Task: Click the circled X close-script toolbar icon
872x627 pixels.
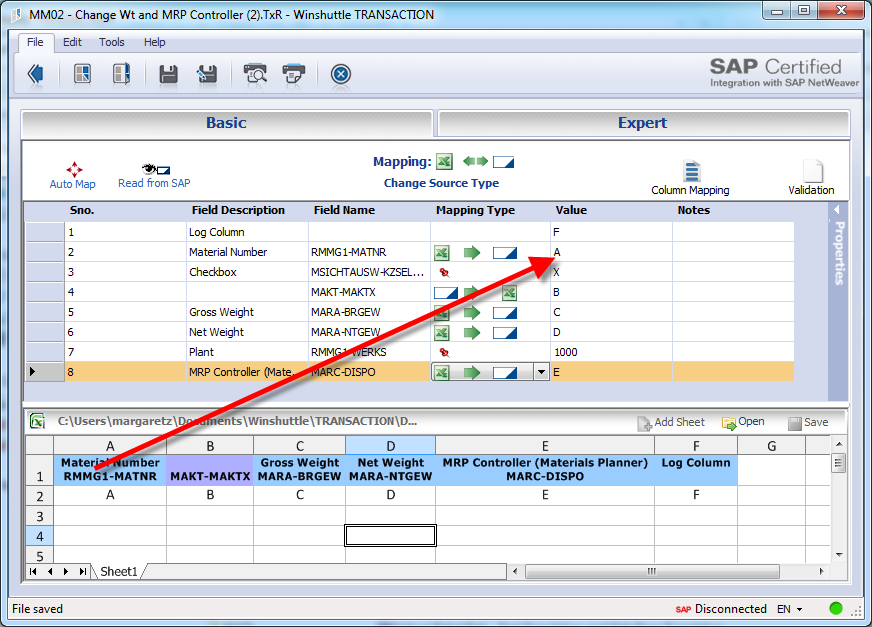Action: 341,74
